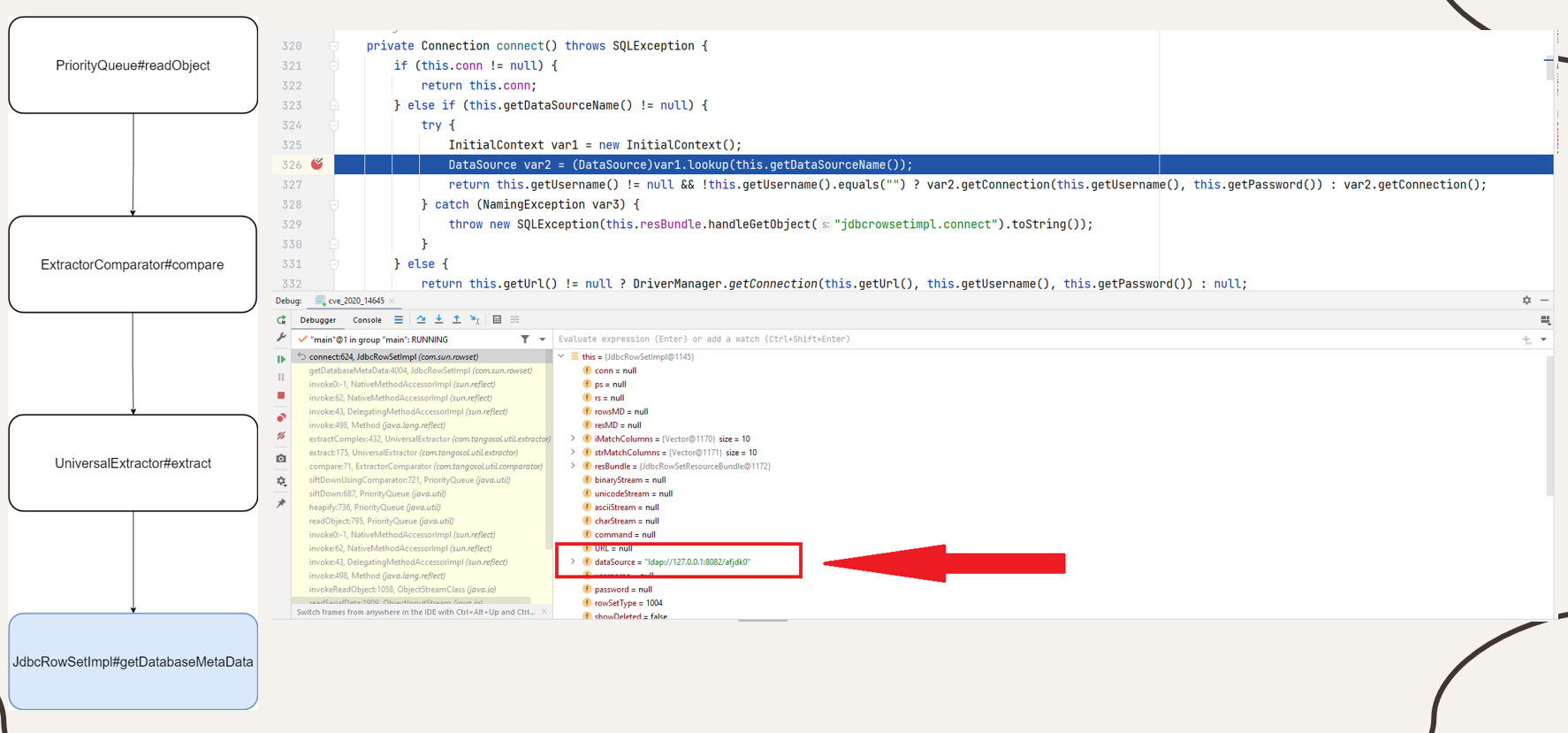Click the ExtractorComparator#compare diagram box
Screen dimensions: 1568x733
tap(133, 264)
